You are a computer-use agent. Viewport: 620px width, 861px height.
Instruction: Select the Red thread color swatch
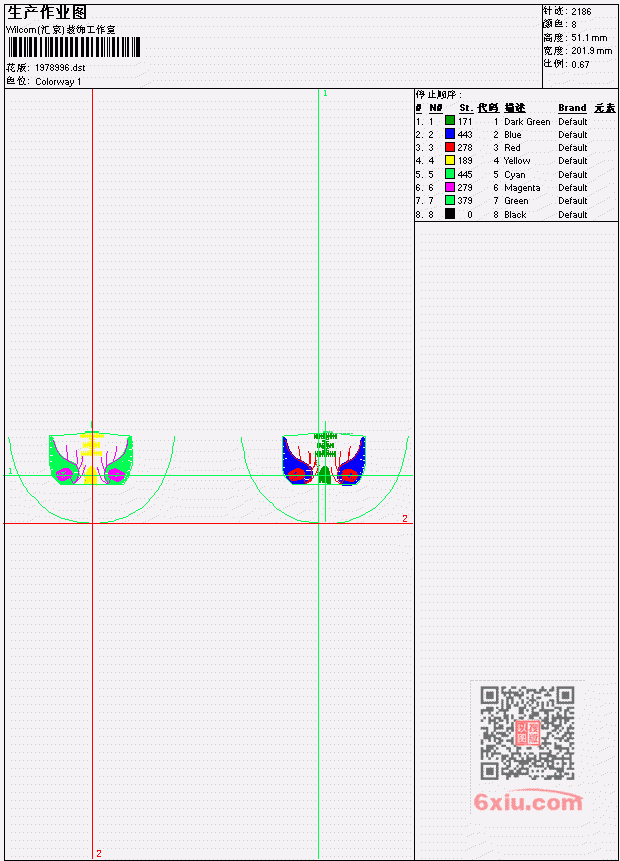(x=450, y=147)
